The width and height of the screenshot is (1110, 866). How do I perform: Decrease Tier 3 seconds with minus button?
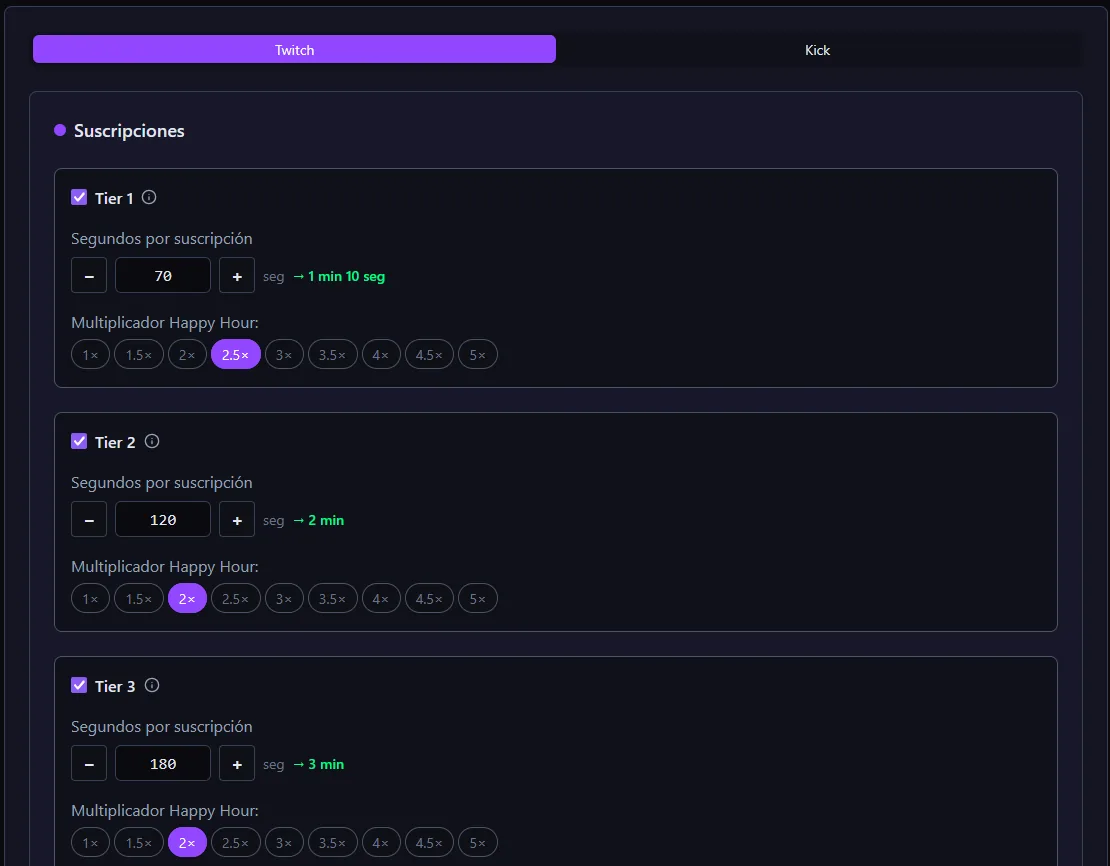(89, 763)
